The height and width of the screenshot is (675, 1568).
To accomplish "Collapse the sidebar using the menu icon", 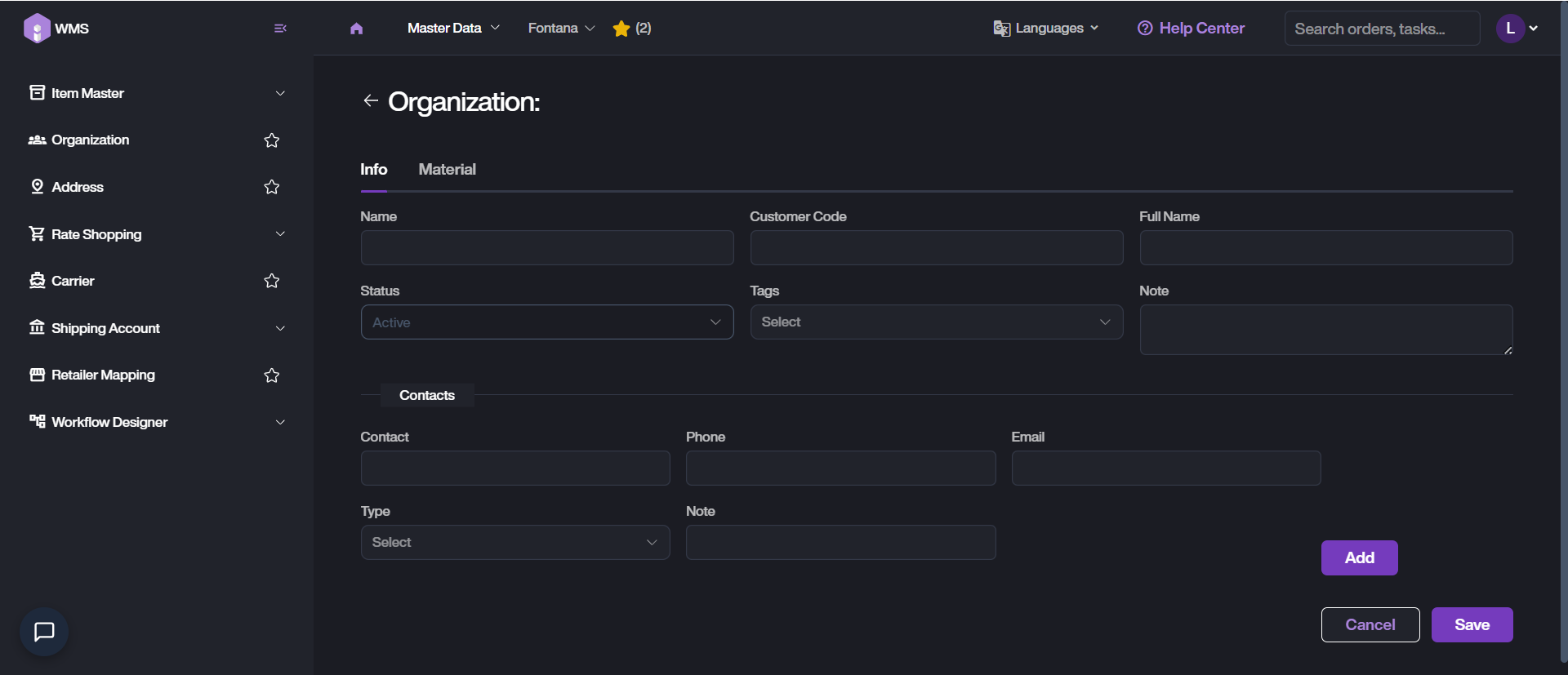I will (x=280, y=29).
